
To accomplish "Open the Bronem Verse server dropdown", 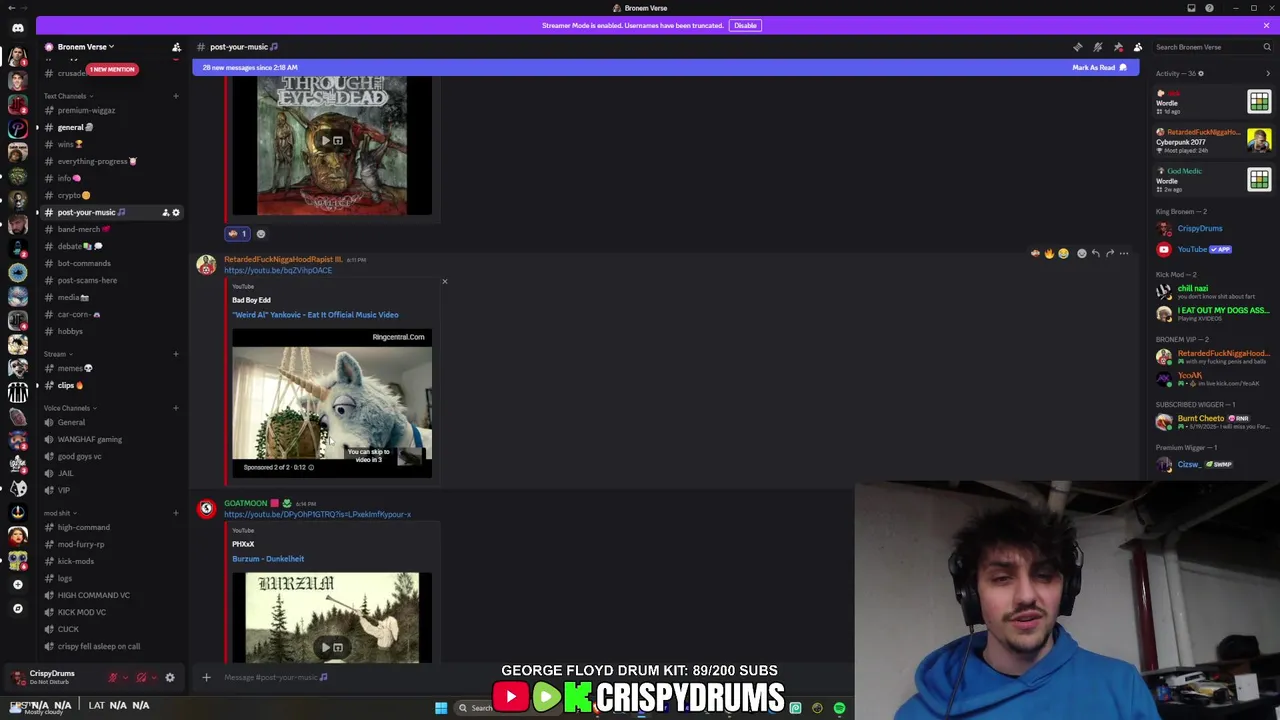I will (x=85, y=47).
